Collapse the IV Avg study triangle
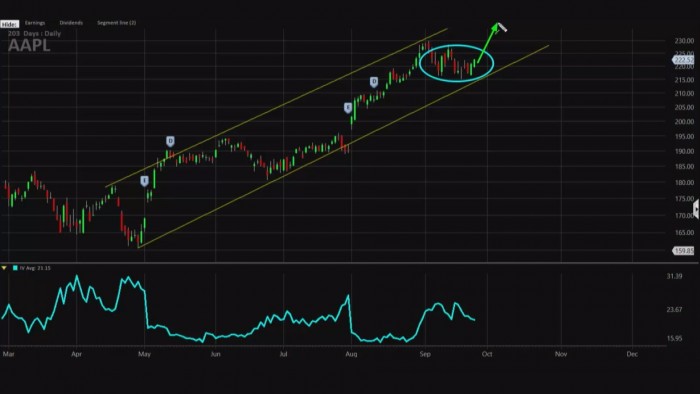Image resolution: width=700 pixels, height=394 pixels. click(4, 268)
